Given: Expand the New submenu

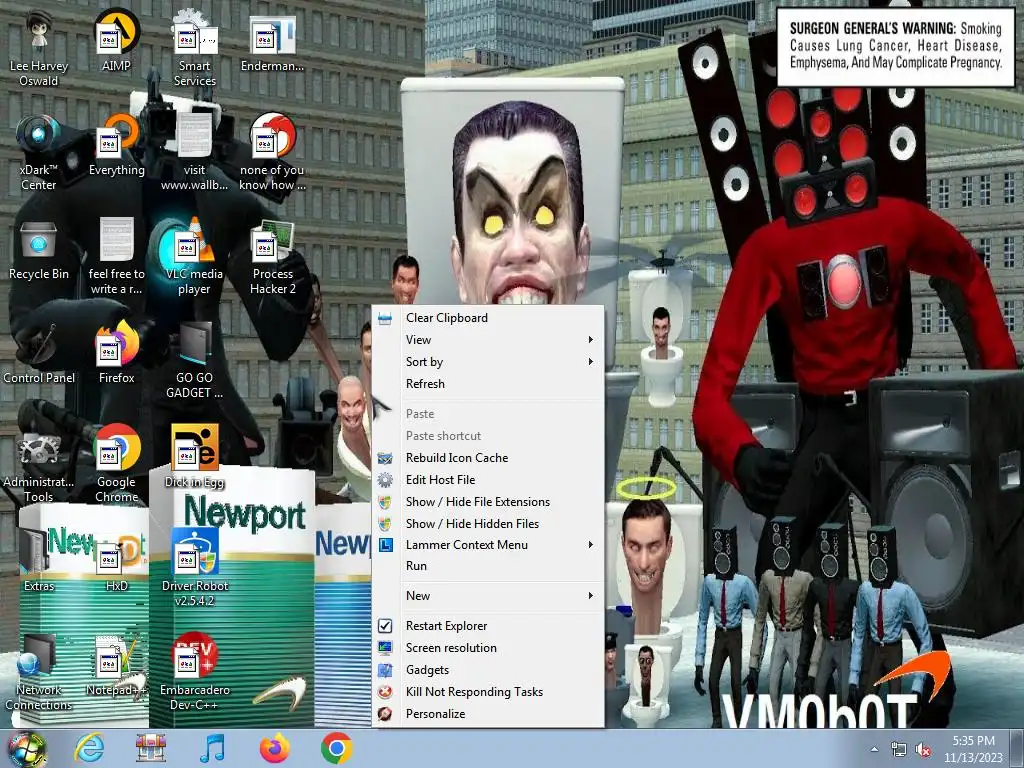Looking at the screenshot, I should (487, 596).
